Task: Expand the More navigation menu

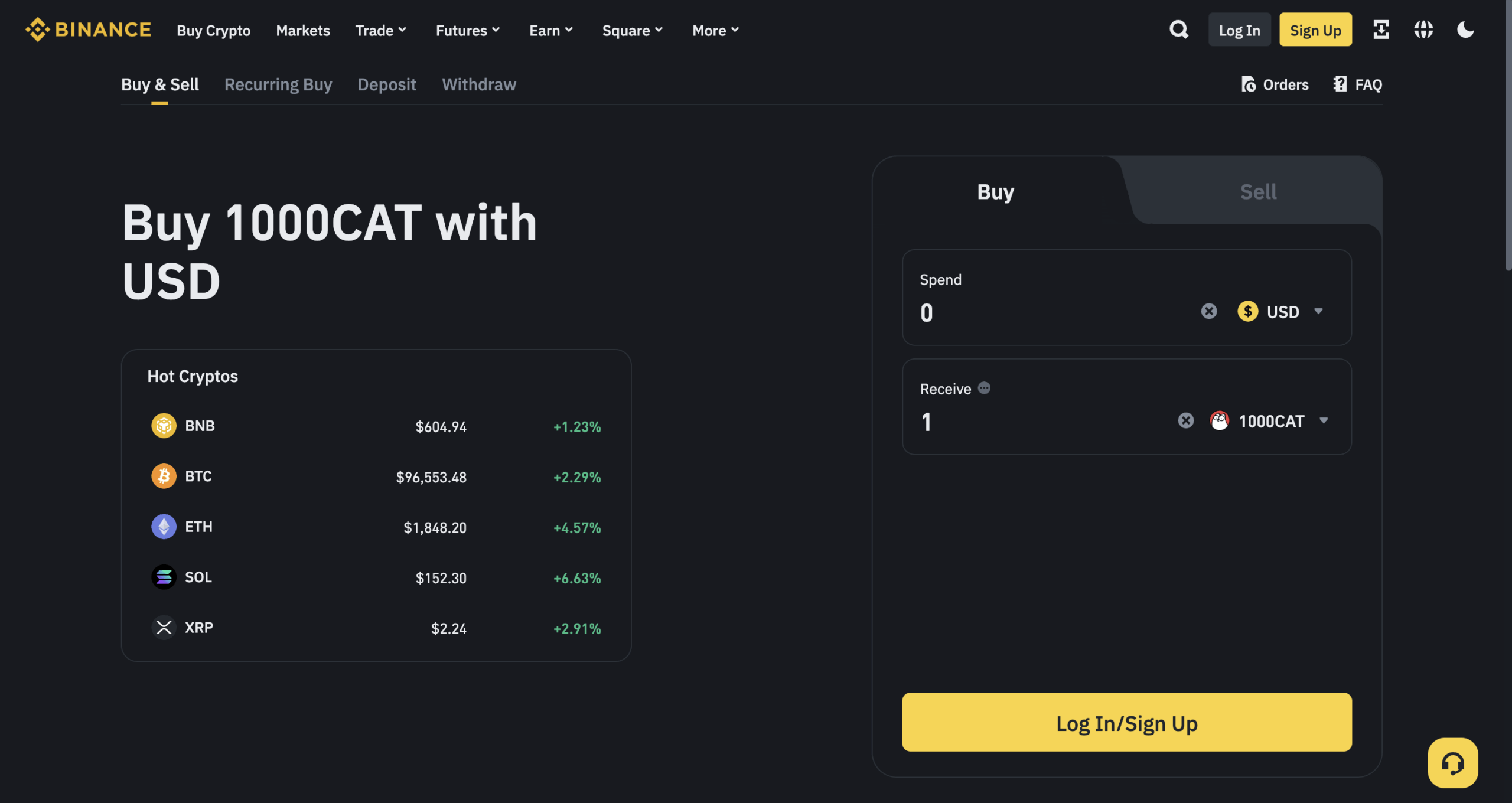Action: click(715, 30)
